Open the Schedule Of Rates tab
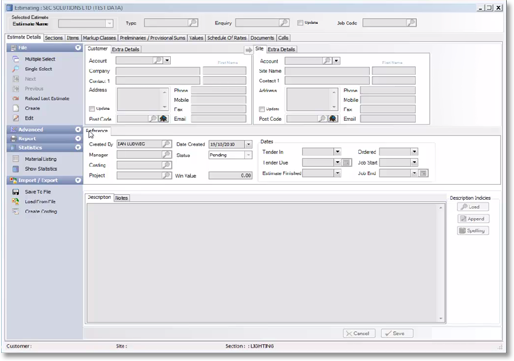The image size is (514, 361). (x=227, y=38)
